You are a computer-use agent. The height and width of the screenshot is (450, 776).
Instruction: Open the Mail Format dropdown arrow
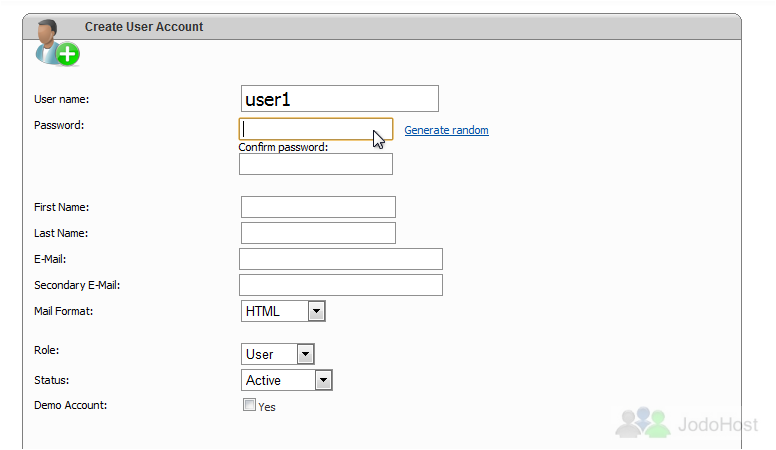coord(316,311)
